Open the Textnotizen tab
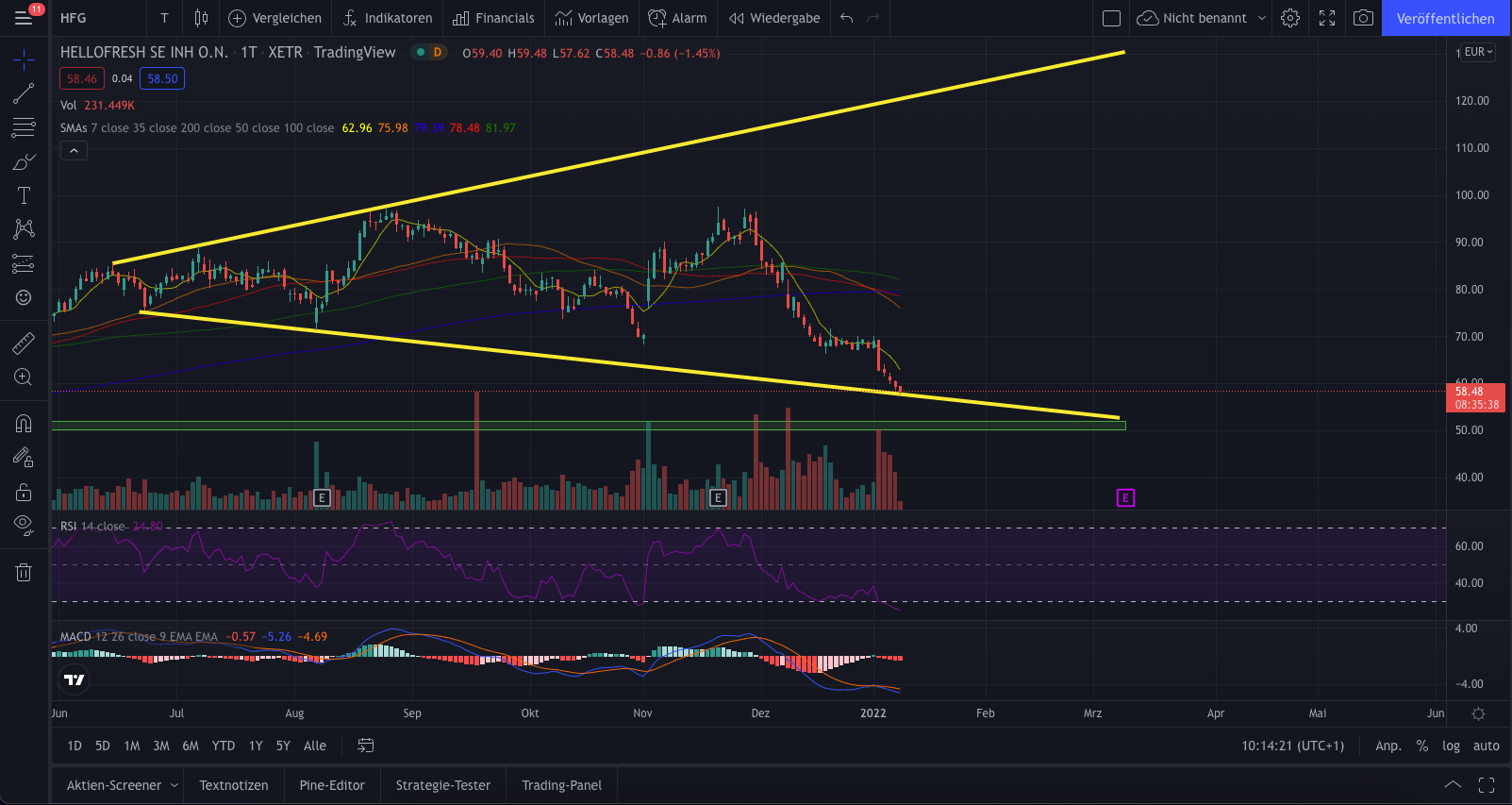Viewport: 1512px width, 805px height. (234, 785)
